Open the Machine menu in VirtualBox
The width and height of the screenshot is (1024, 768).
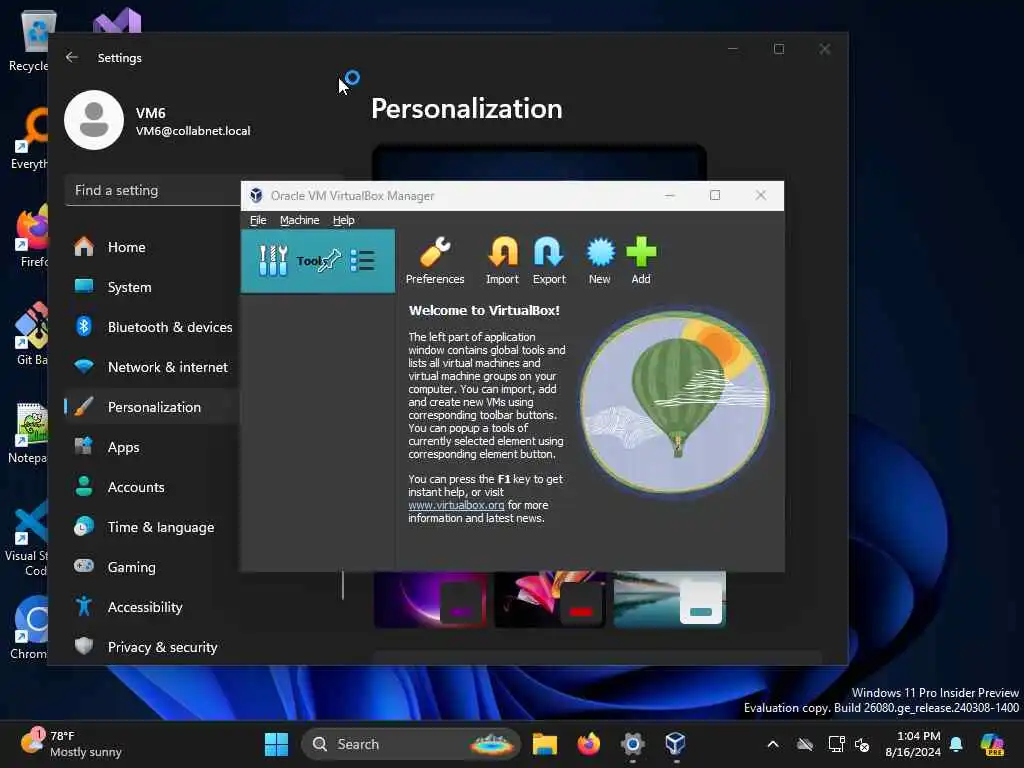300,220
